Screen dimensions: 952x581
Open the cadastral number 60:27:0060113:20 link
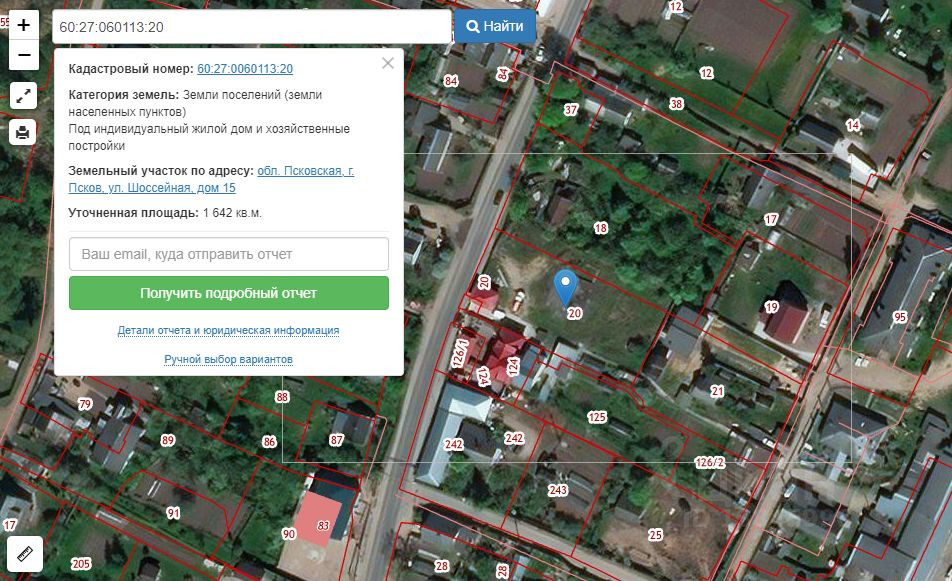click(245, 69)
